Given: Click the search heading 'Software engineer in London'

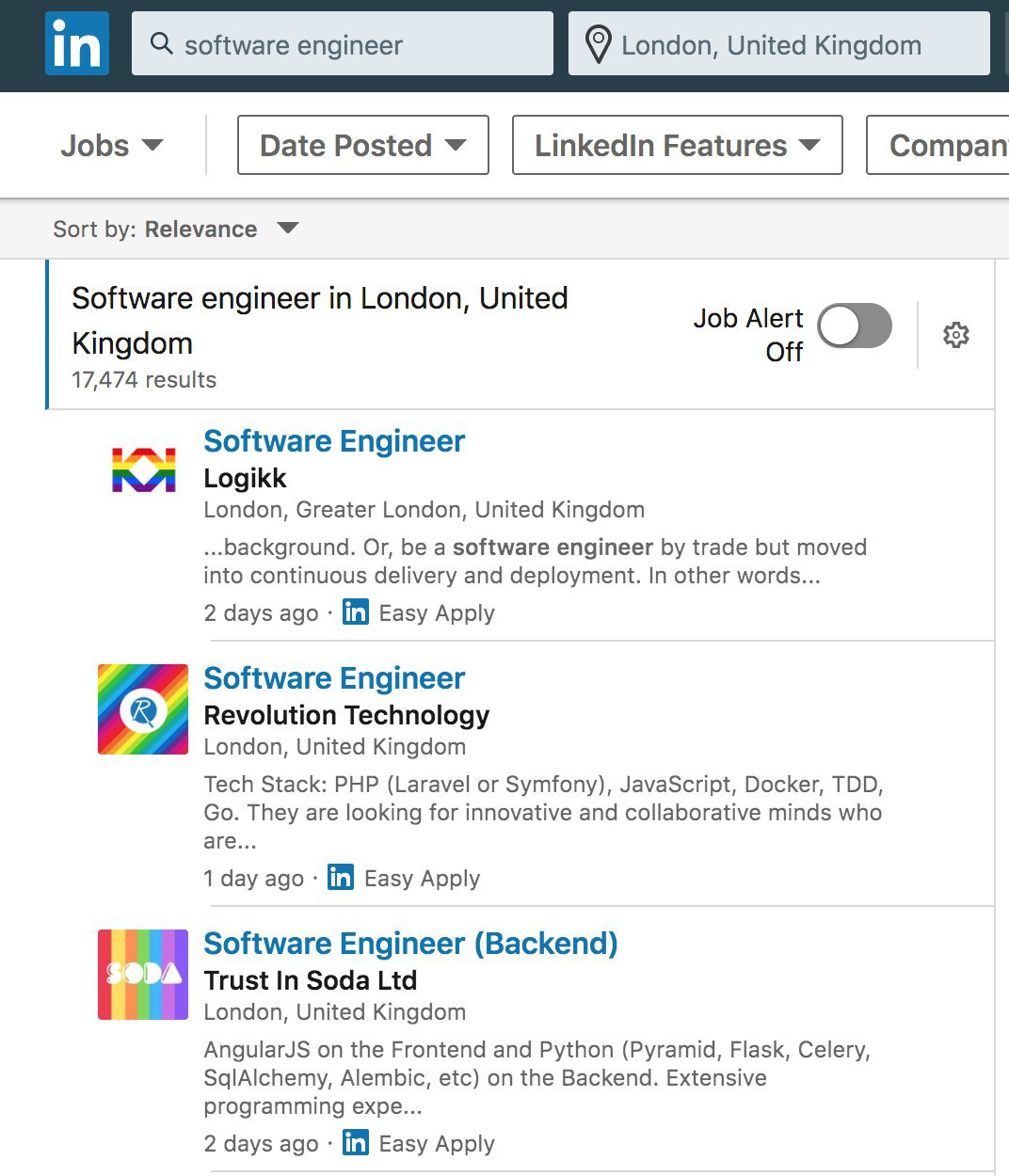Looking at the screenshot, I should (320, 321).
